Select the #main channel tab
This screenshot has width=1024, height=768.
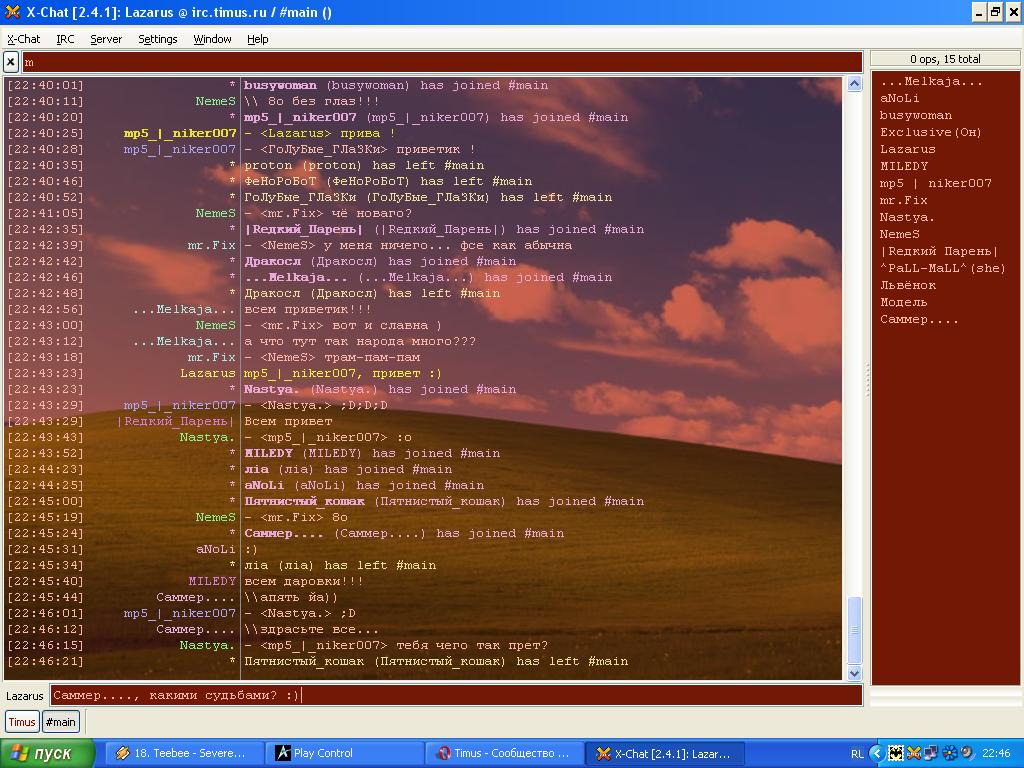click(60, 722)
